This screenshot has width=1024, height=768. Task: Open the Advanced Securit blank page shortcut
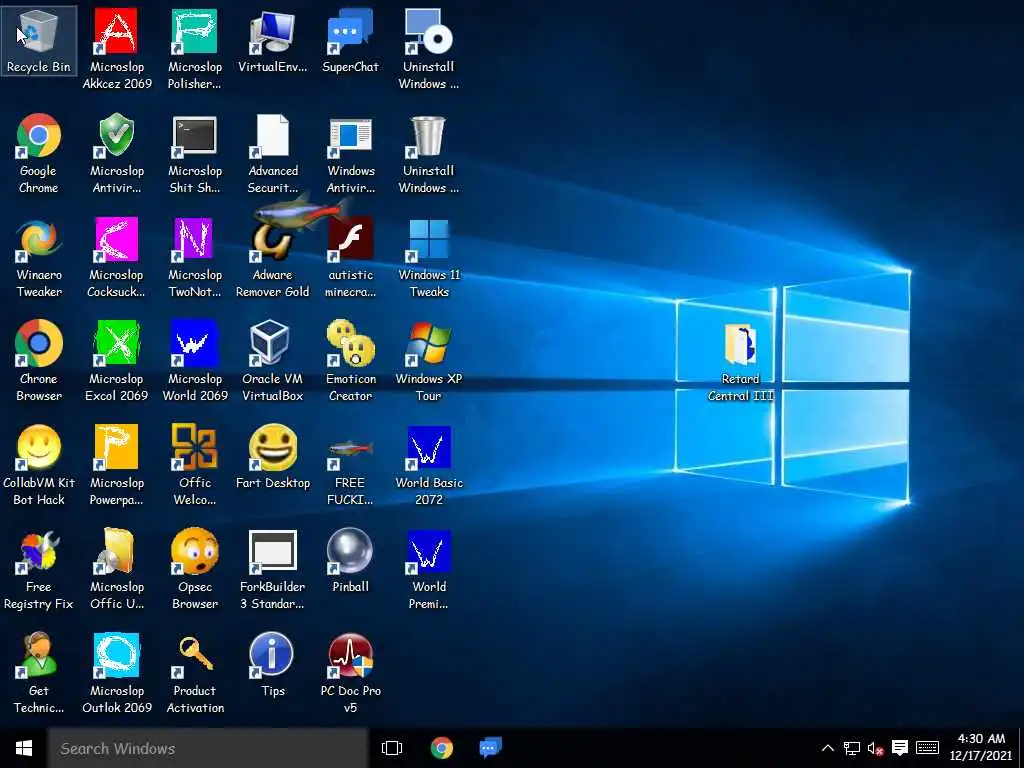tap(272, 153)
